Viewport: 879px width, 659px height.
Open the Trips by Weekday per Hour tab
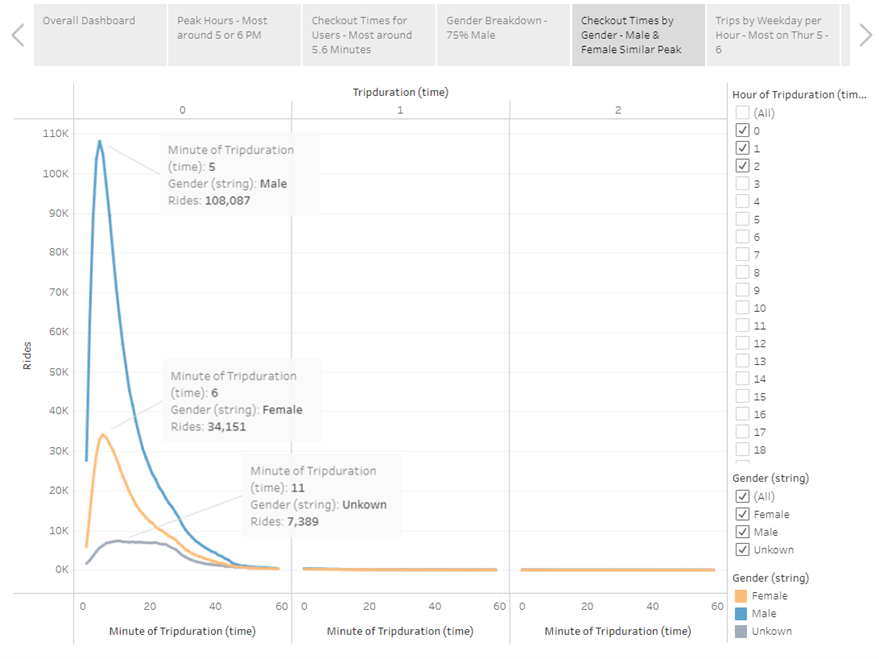point(772,35)
